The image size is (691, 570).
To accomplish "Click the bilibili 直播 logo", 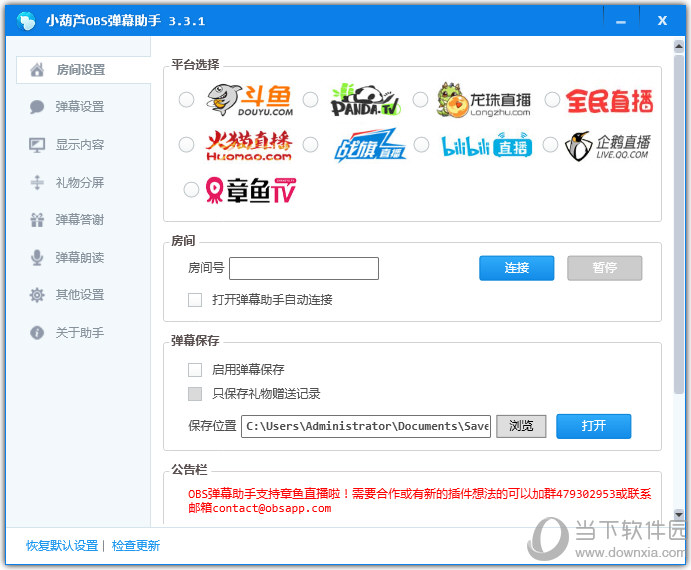I will pyautogui.click(x=487, y=145).
